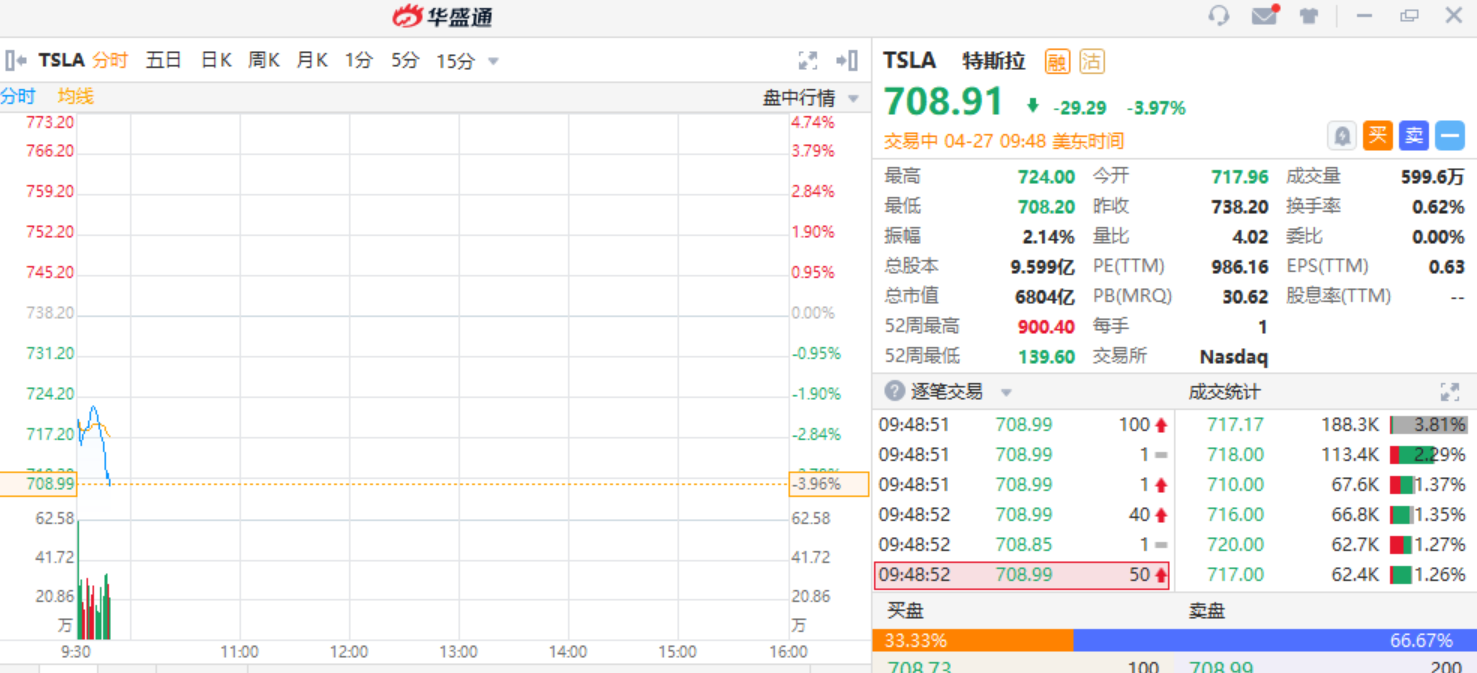Viewport: 1477px width, 673px height.
Task: Switch to the 五日 chart tab
Action: point(163,61)
